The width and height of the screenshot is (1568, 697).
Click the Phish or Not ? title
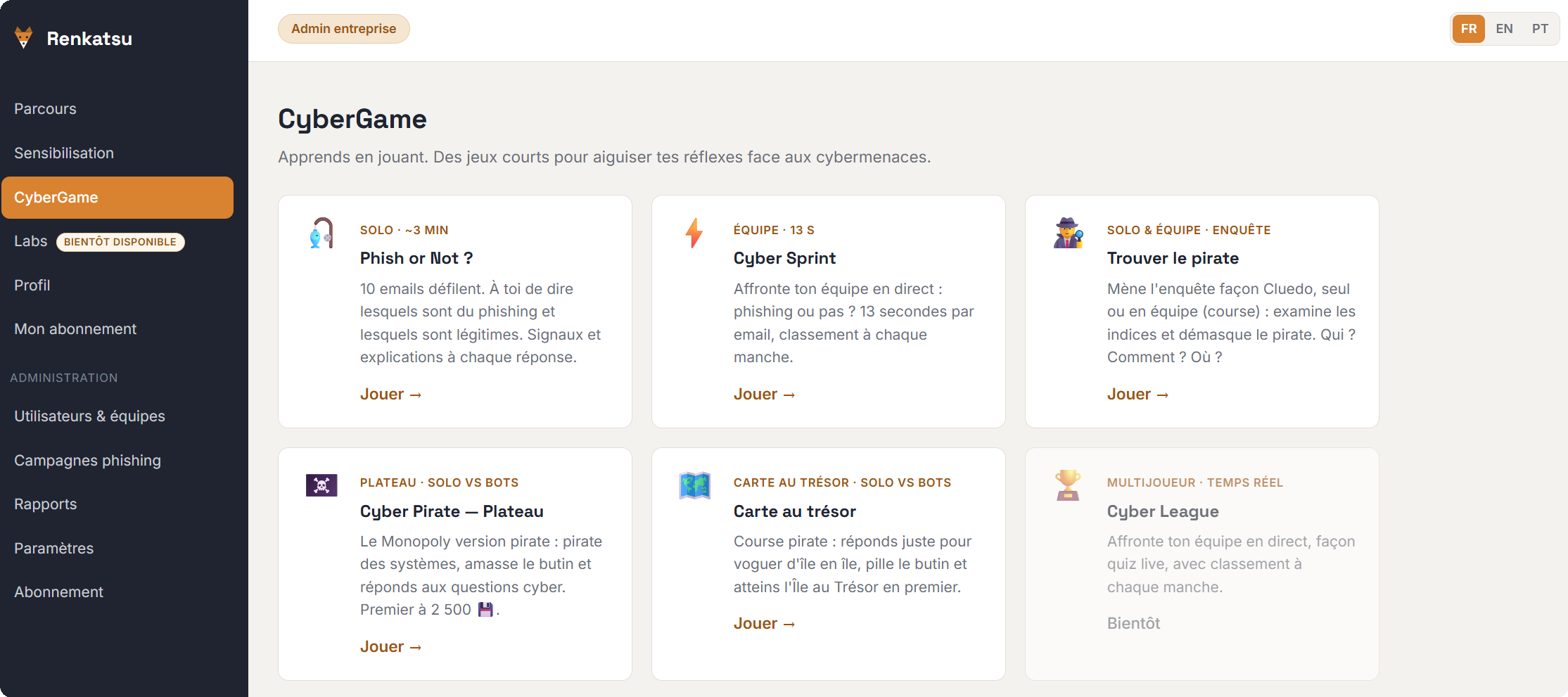416,258
